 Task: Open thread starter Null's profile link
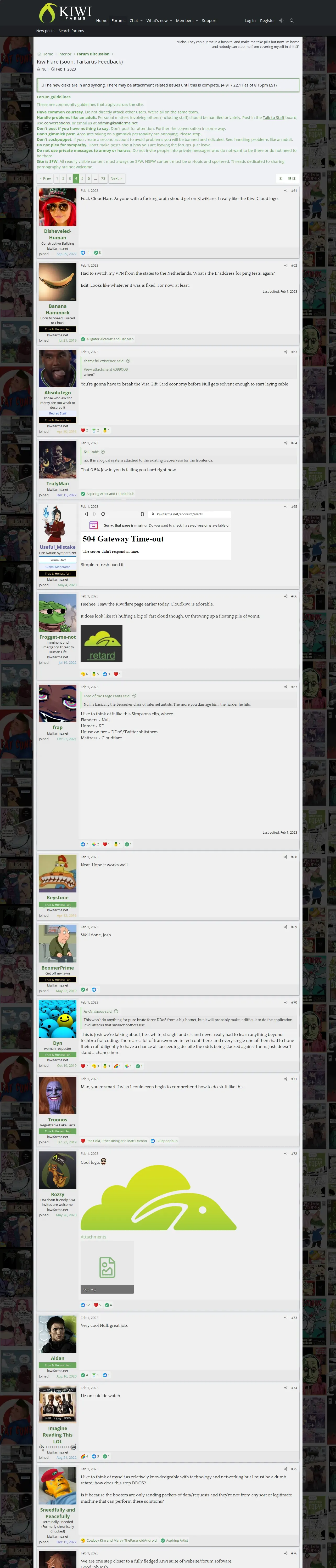click(45, 70)
